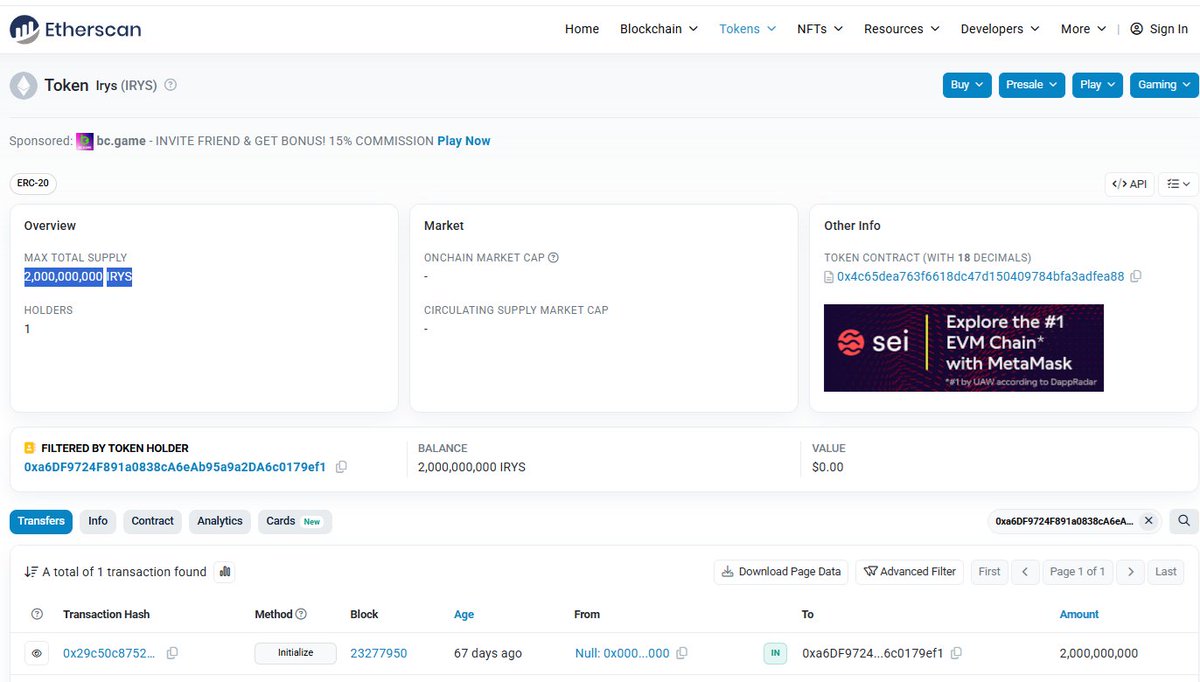
Task: Switch to the Analytics tab
Action: pos(220,521)
